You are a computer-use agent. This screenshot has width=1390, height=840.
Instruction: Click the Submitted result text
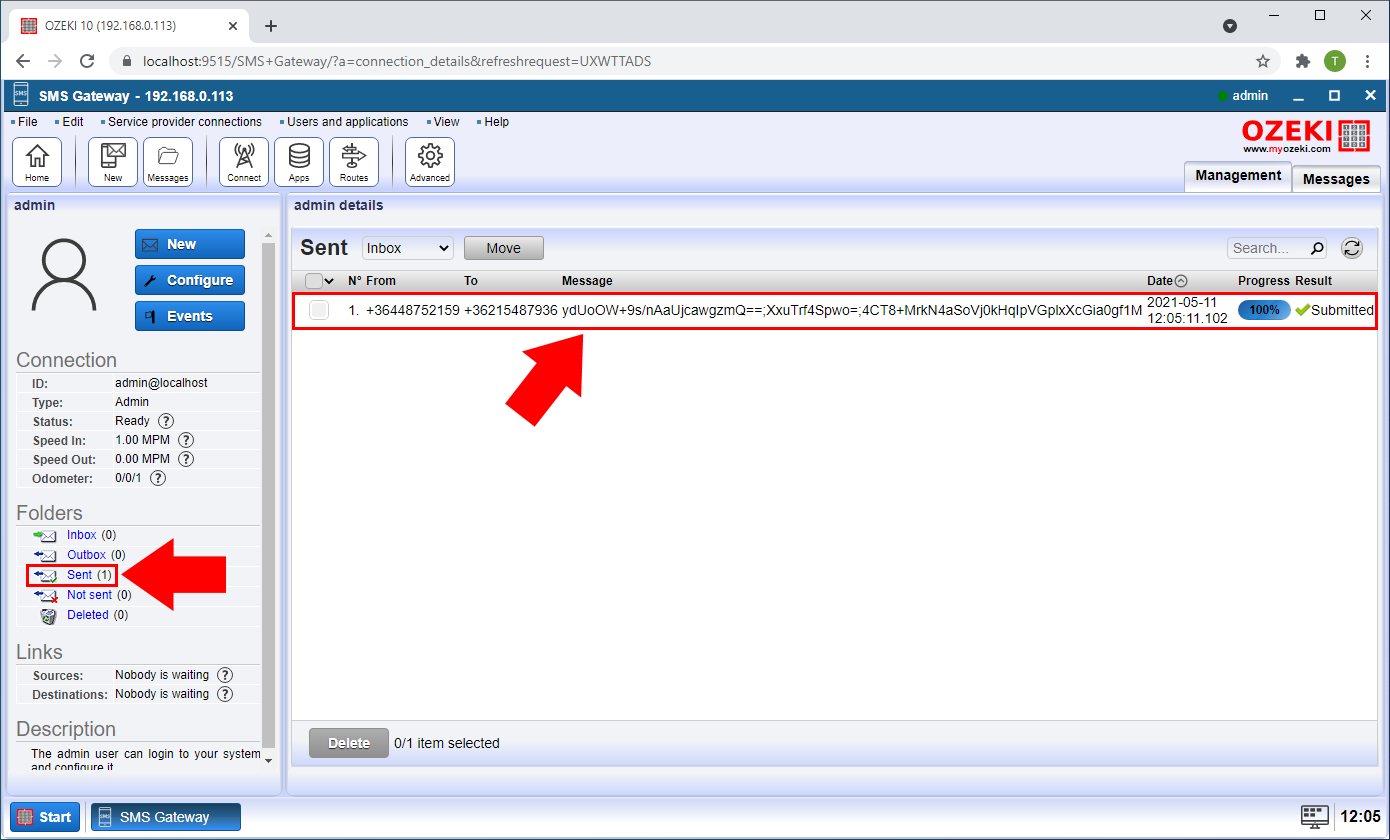click(1342, 310)
